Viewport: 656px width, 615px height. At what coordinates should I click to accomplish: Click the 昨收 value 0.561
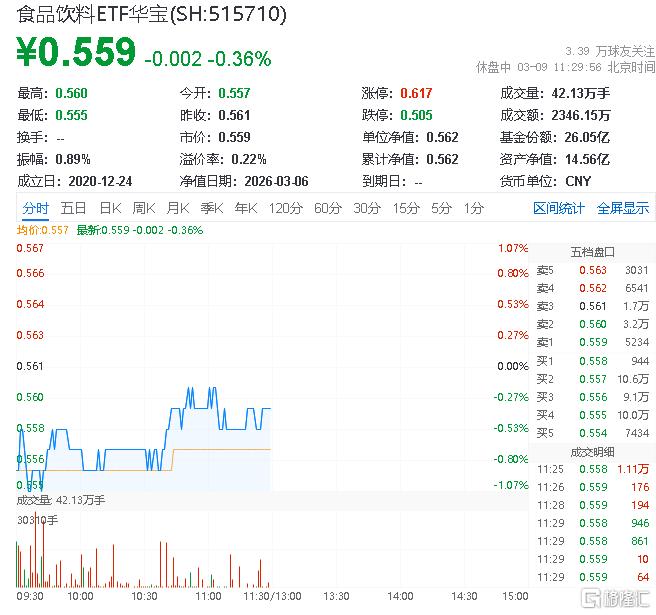click(234, 115)
